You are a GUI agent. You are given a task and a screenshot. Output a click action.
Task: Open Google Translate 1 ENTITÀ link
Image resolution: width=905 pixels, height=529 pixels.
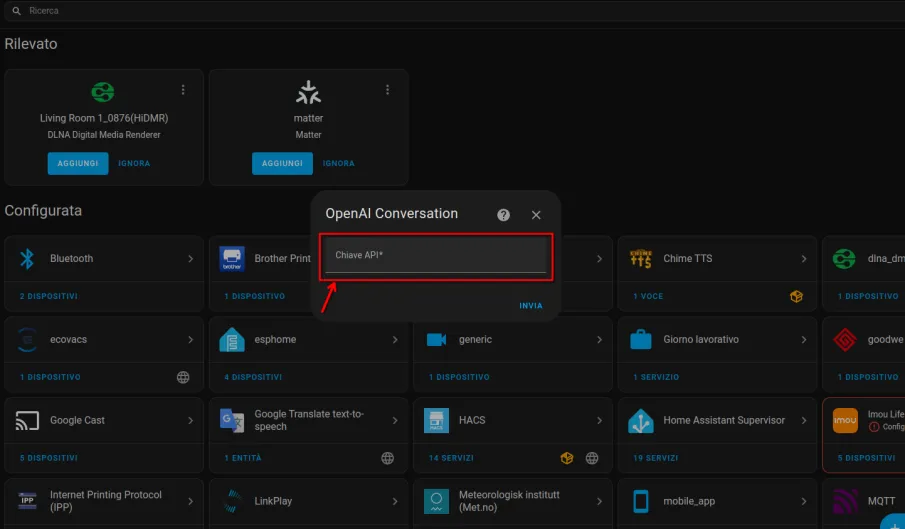242,457
